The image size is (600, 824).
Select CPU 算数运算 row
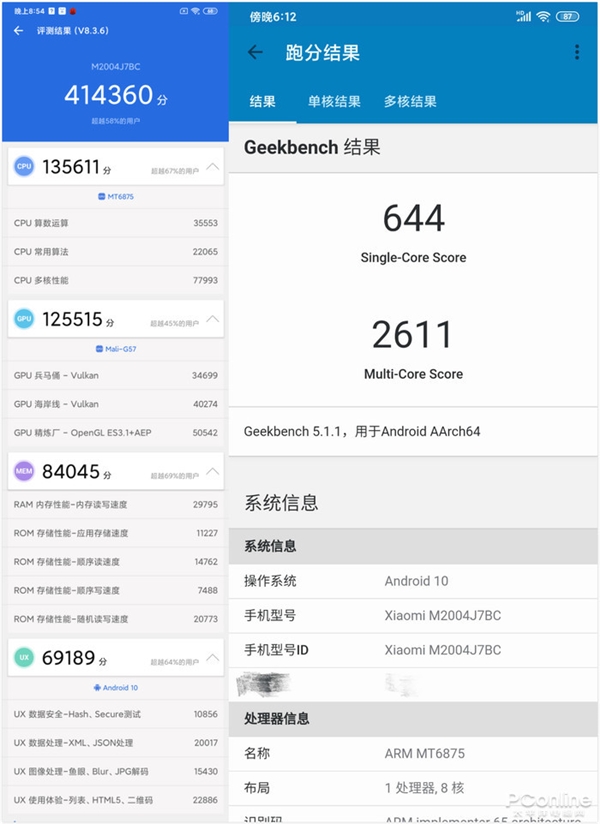tap(116, 223)
